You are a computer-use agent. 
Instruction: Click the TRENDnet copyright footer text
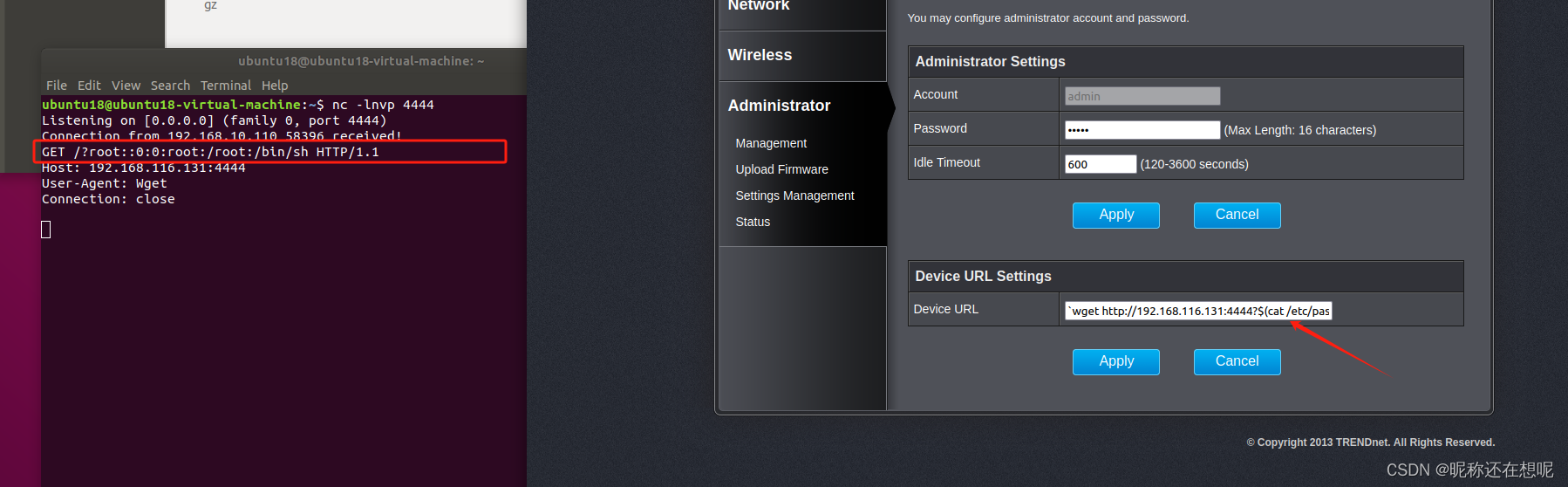(1370, 442)
